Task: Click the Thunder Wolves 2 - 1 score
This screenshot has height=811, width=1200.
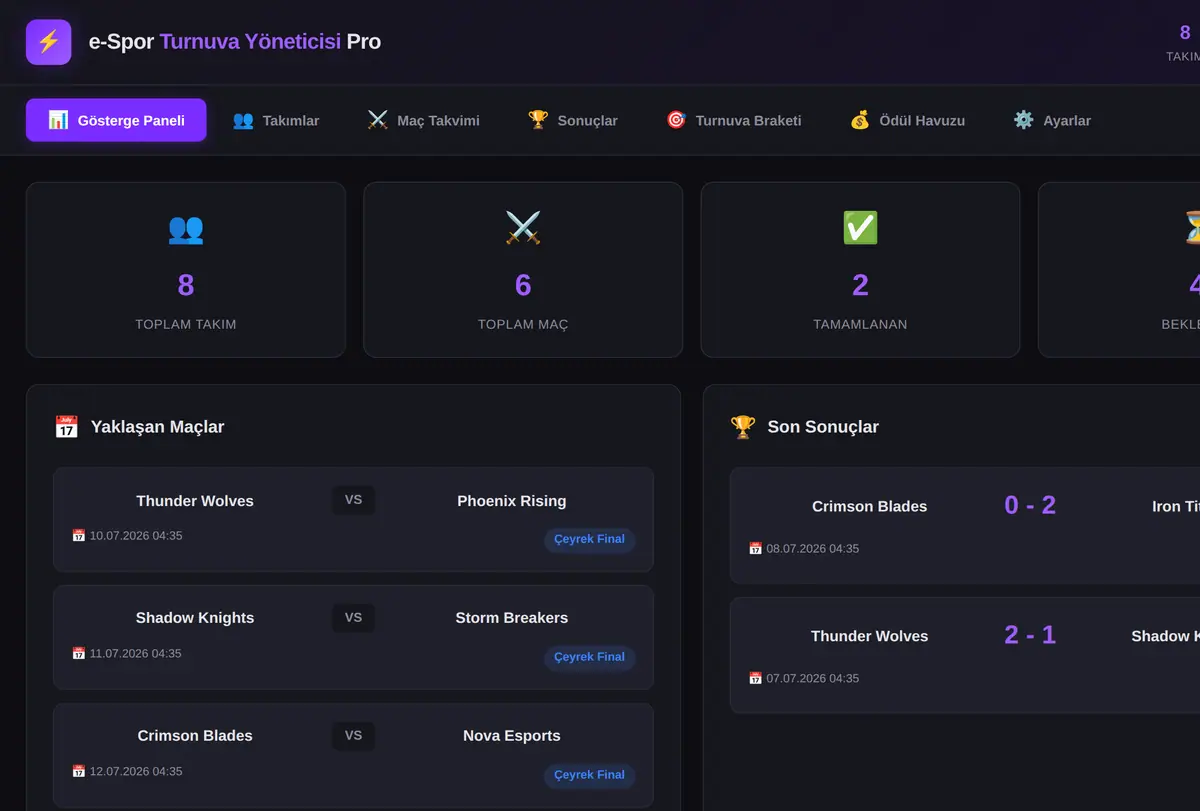Action: click(1030, 635)
